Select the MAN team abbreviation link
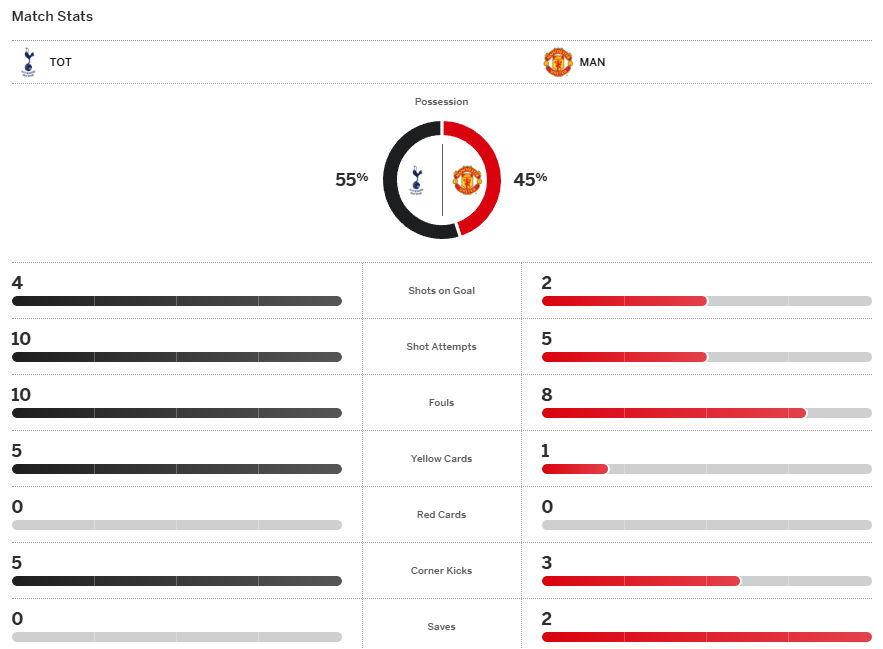883x649 pixels. tap(592, 62)
